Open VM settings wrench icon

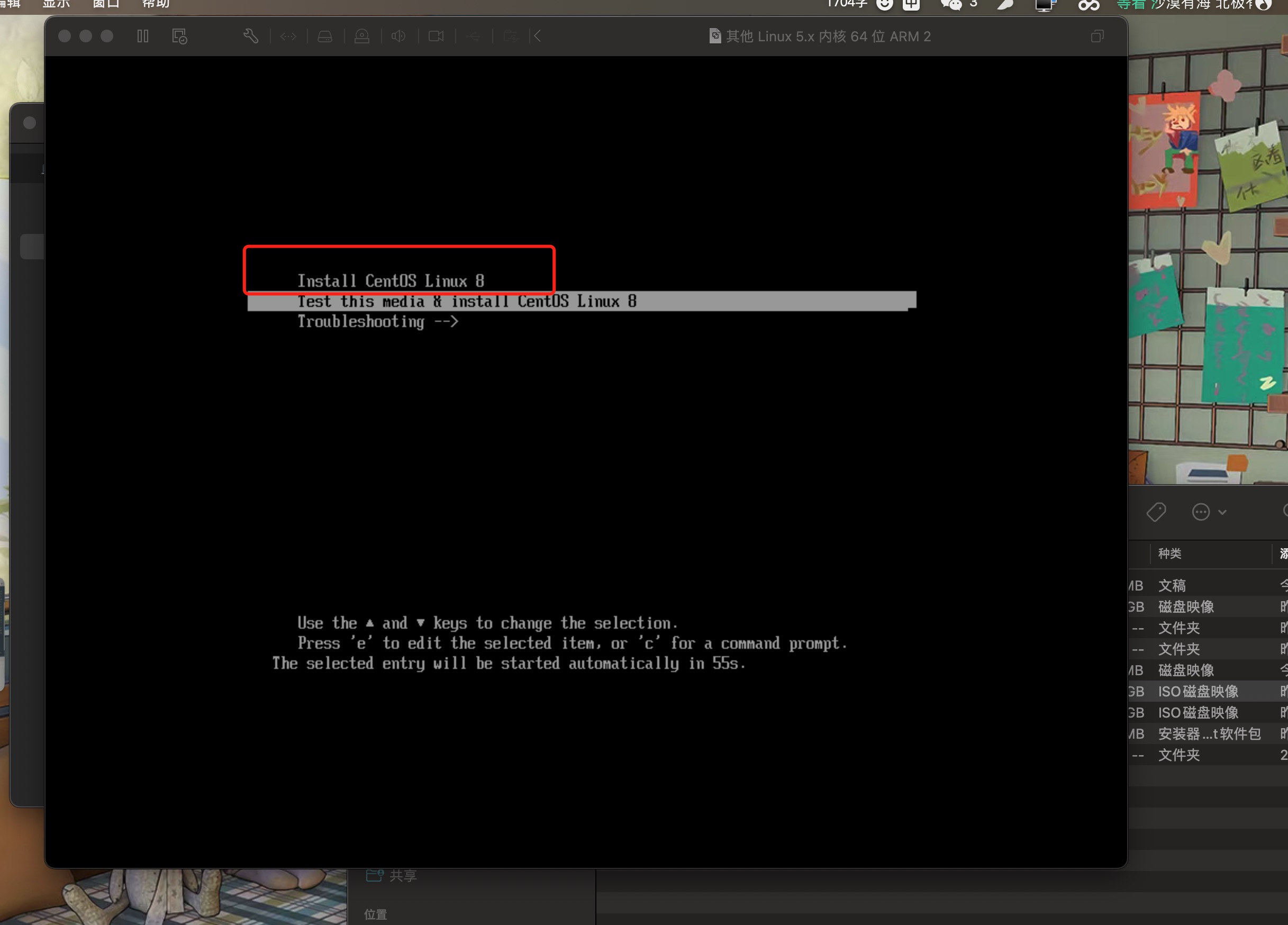250,37
